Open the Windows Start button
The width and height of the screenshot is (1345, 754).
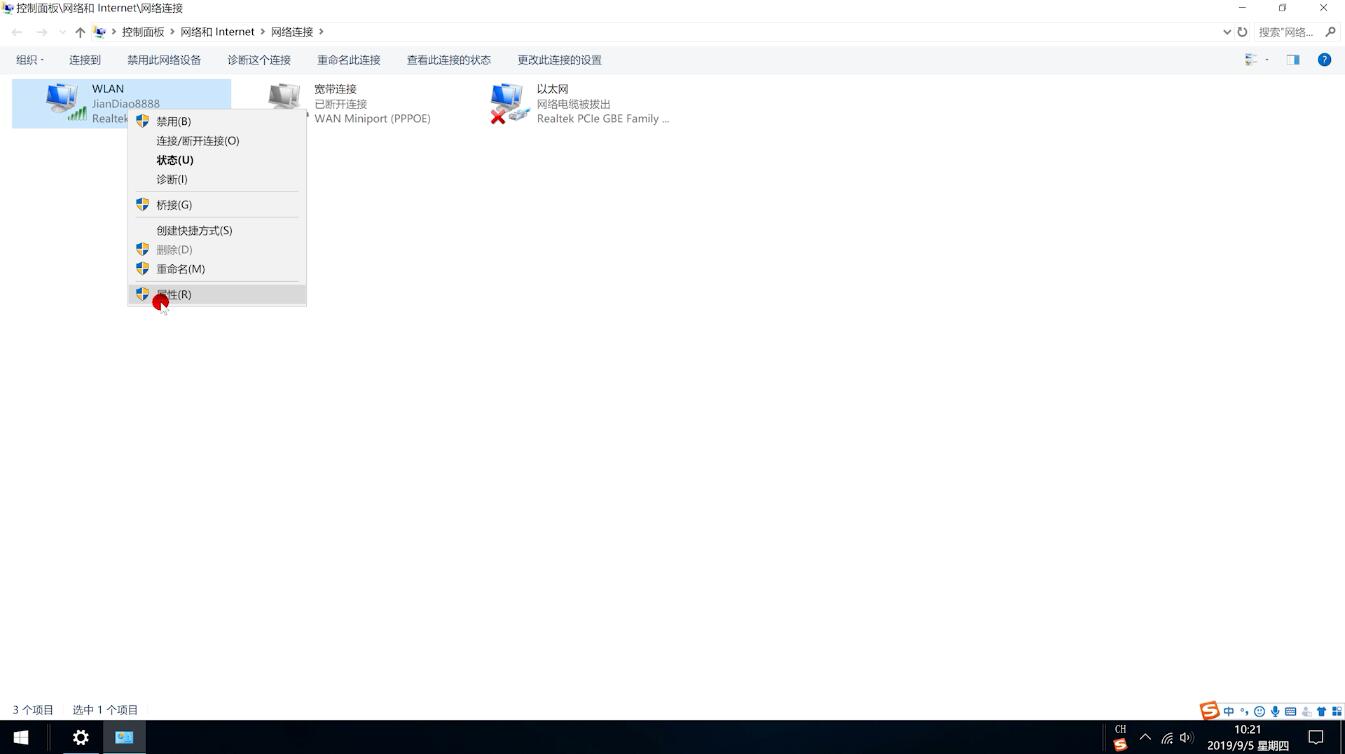pyautogui.click(x=20, y=738)
